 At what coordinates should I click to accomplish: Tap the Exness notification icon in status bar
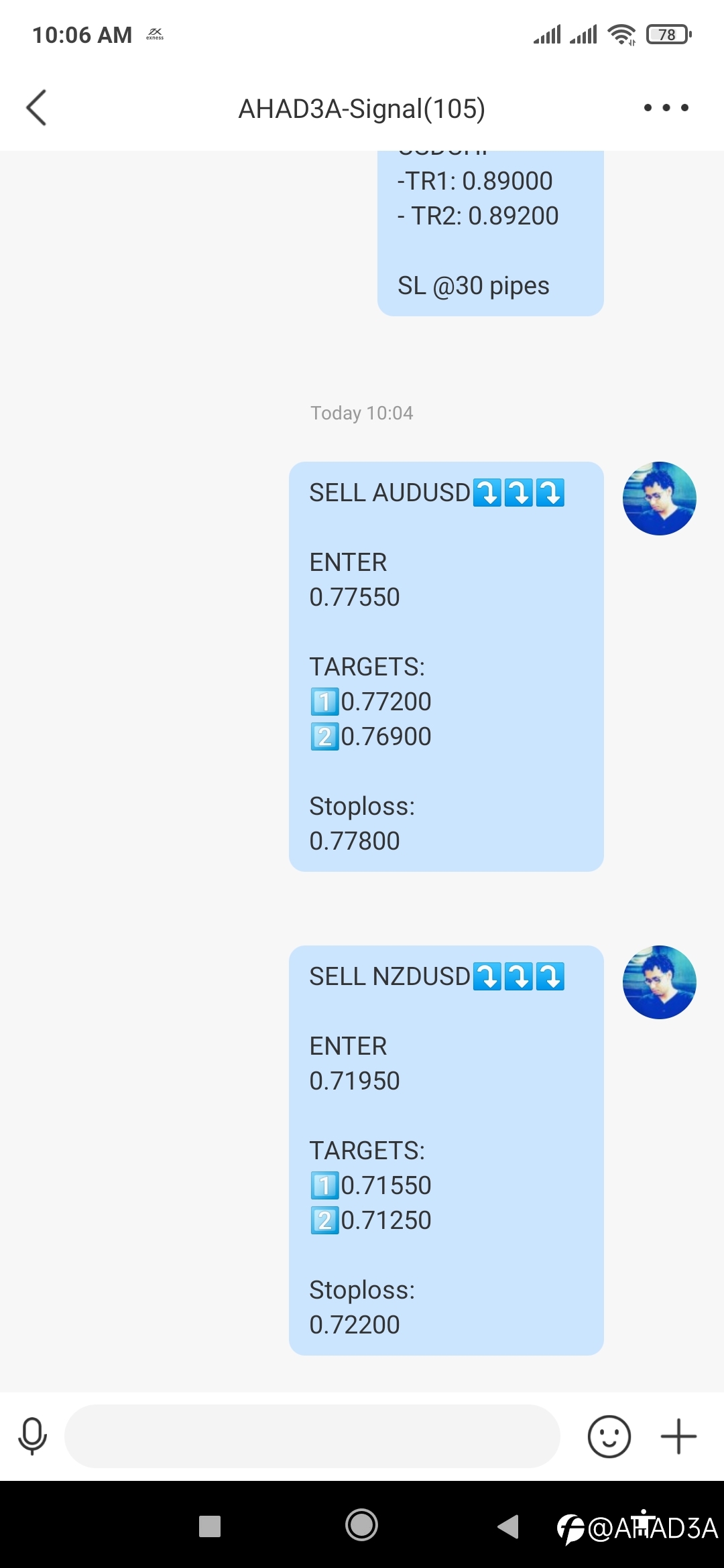pos(155,34)
